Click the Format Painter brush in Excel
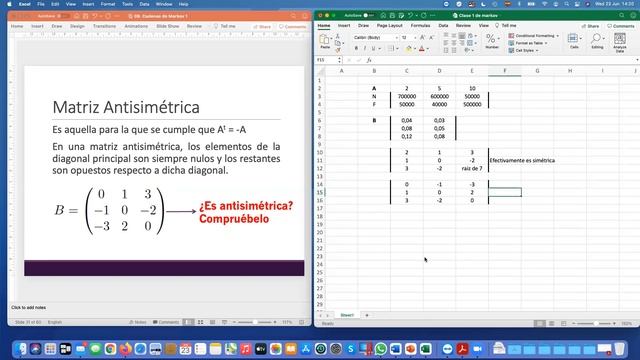Image resolution: width=640 pixels, height=360 pixels. pos(338,50)
